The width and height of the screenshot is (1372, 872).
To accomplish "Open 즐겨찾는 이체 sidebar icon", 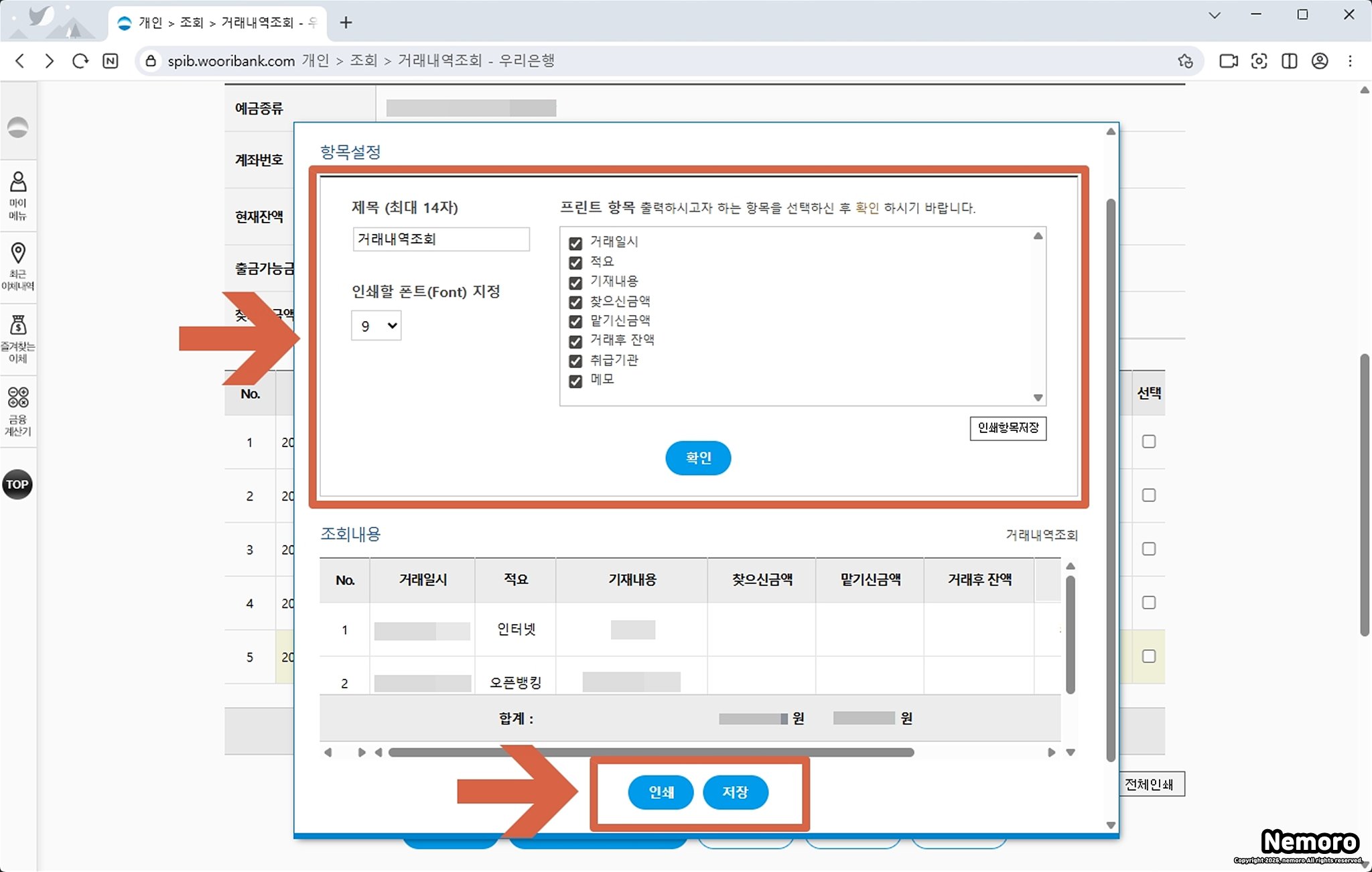I will pyautogui.click(x=18, y=338).
